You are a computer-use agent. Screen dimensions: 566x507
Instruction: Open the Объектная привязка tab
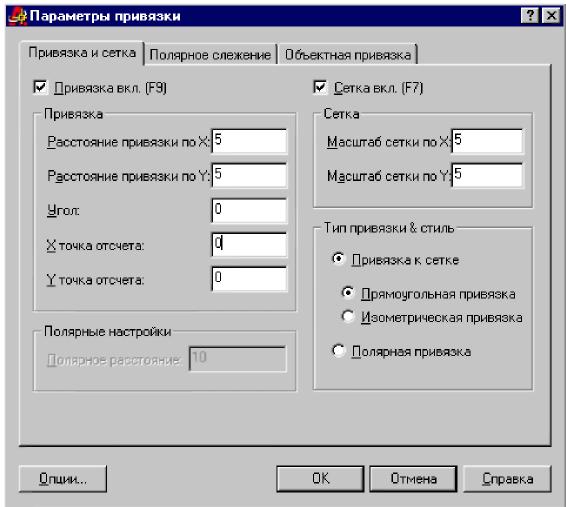(x=348, y=55)
